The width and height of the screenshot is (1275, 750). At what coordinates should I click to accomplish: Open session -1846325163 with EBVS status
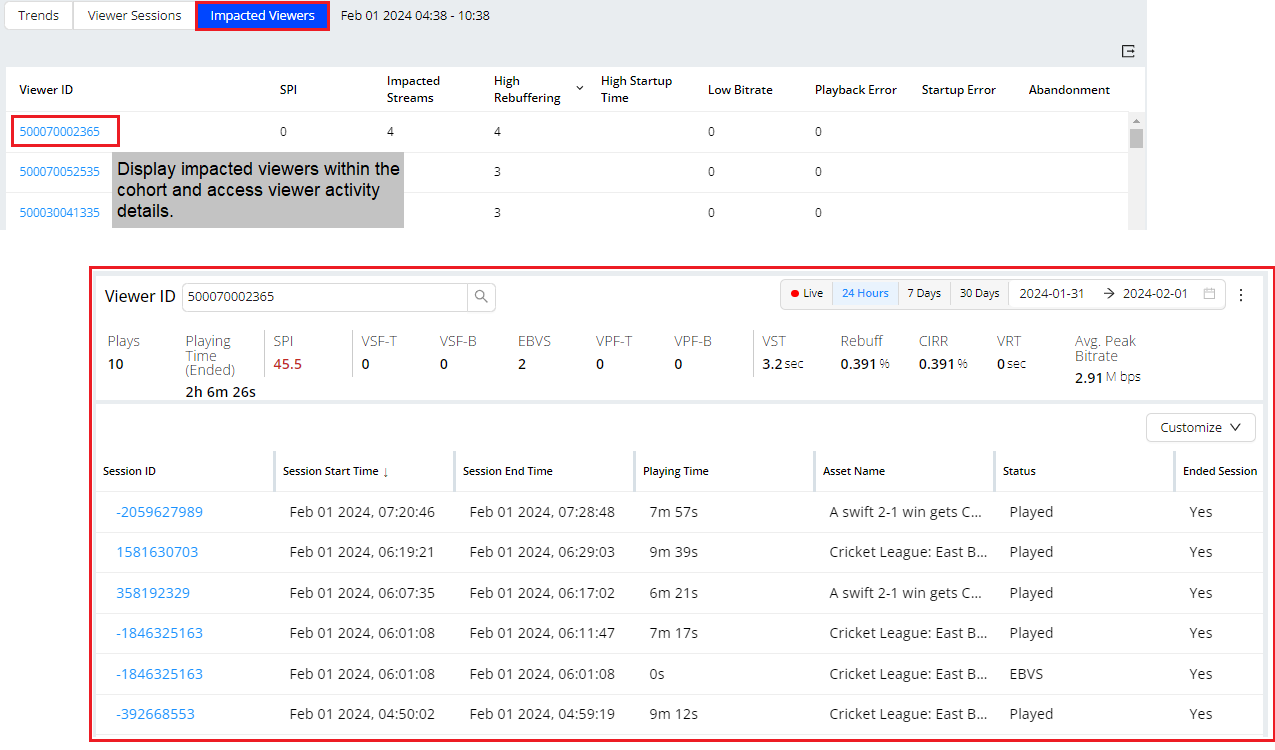point(159,674)
